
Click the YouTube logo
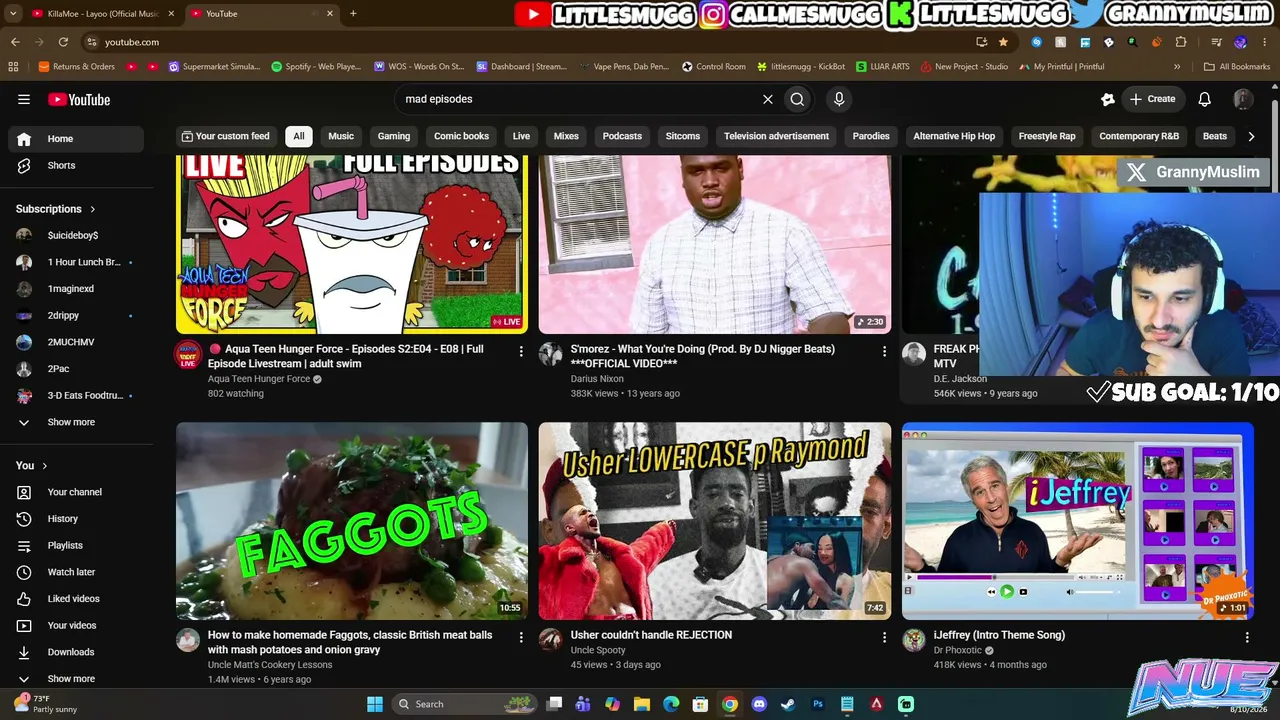(79, 99)
